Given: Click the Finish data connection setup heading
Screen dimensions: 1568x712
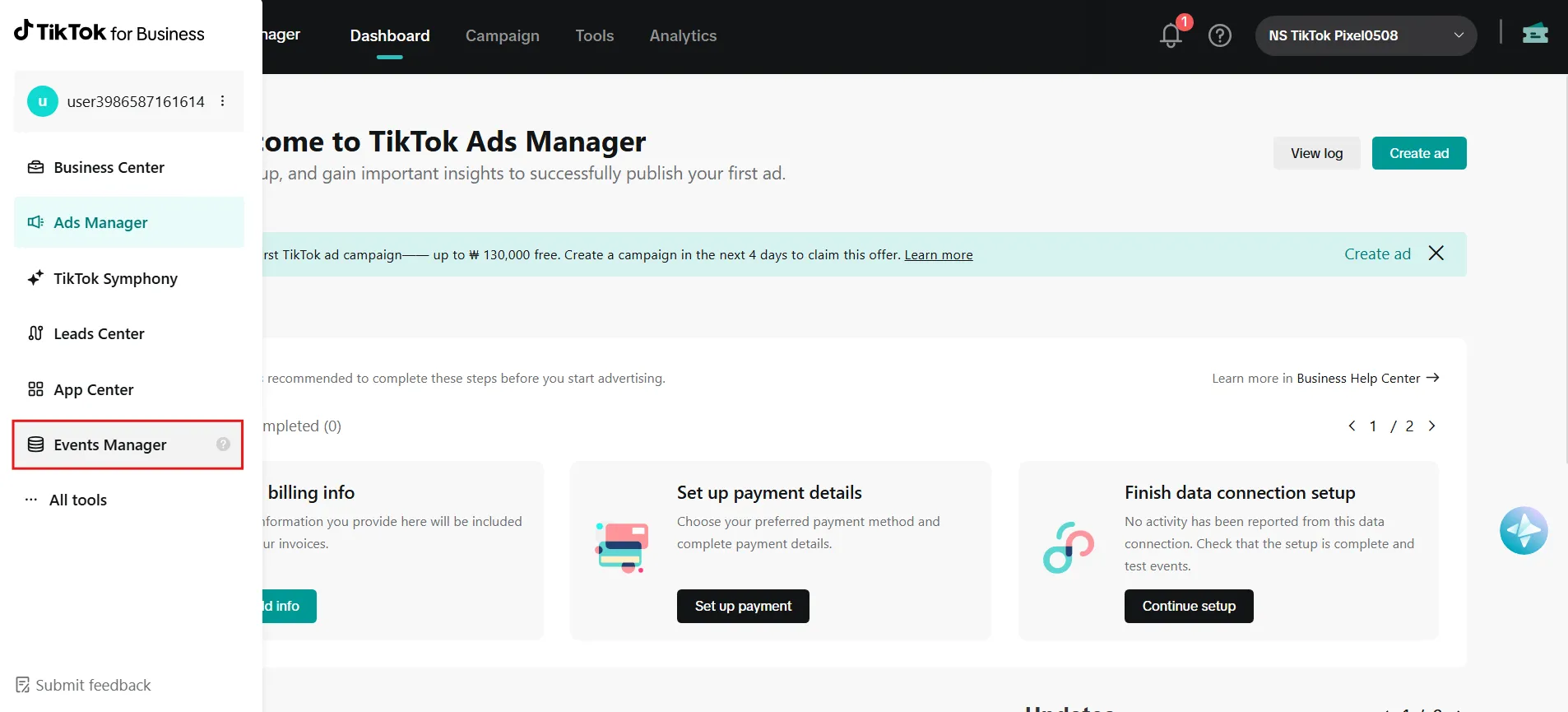Looking at the screenshot, I should pos(1240,492).
